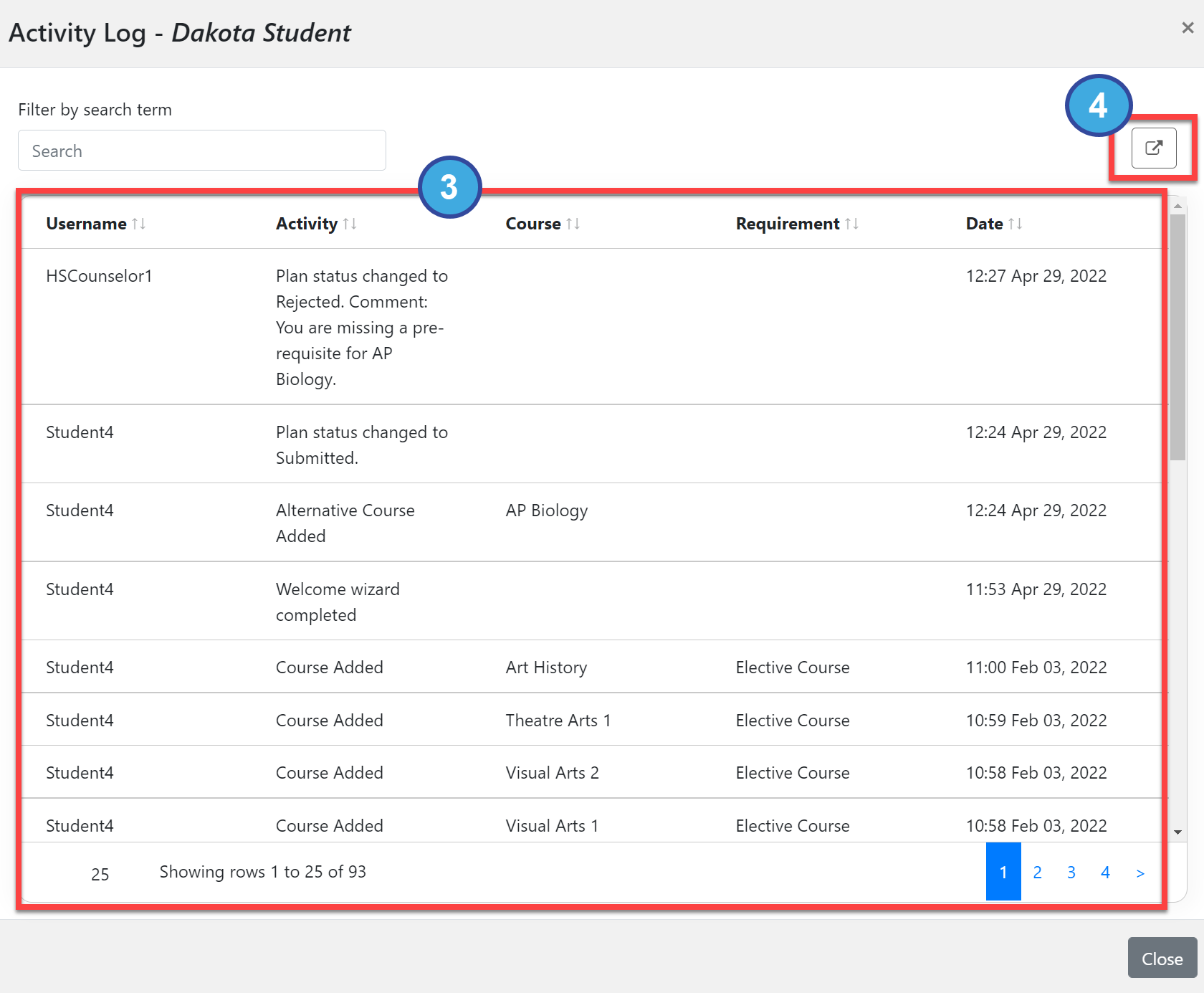This screenshot has height=993, width=1204.
Task: Click Elective Course in the Visual Arts 2 row
Action: coord(793,773)
